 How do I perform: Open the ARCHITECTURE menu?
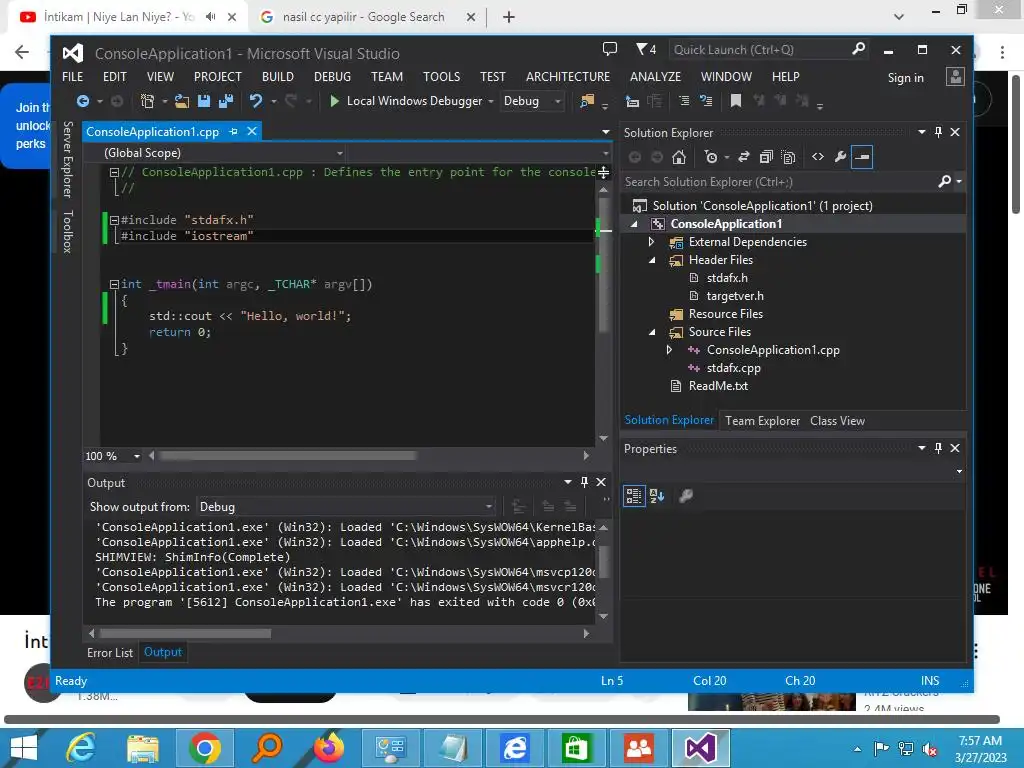pos(568,76)
